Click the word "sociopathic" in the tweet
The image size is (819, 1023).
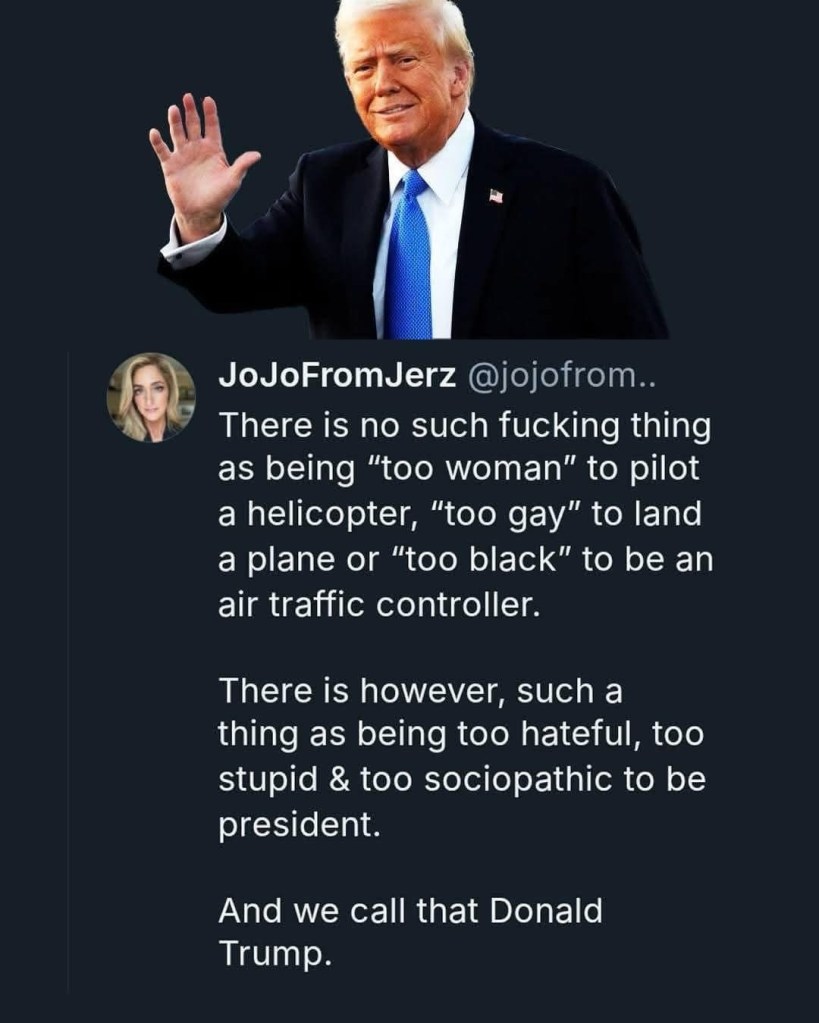pyautogui.click(x=518, y=779)
